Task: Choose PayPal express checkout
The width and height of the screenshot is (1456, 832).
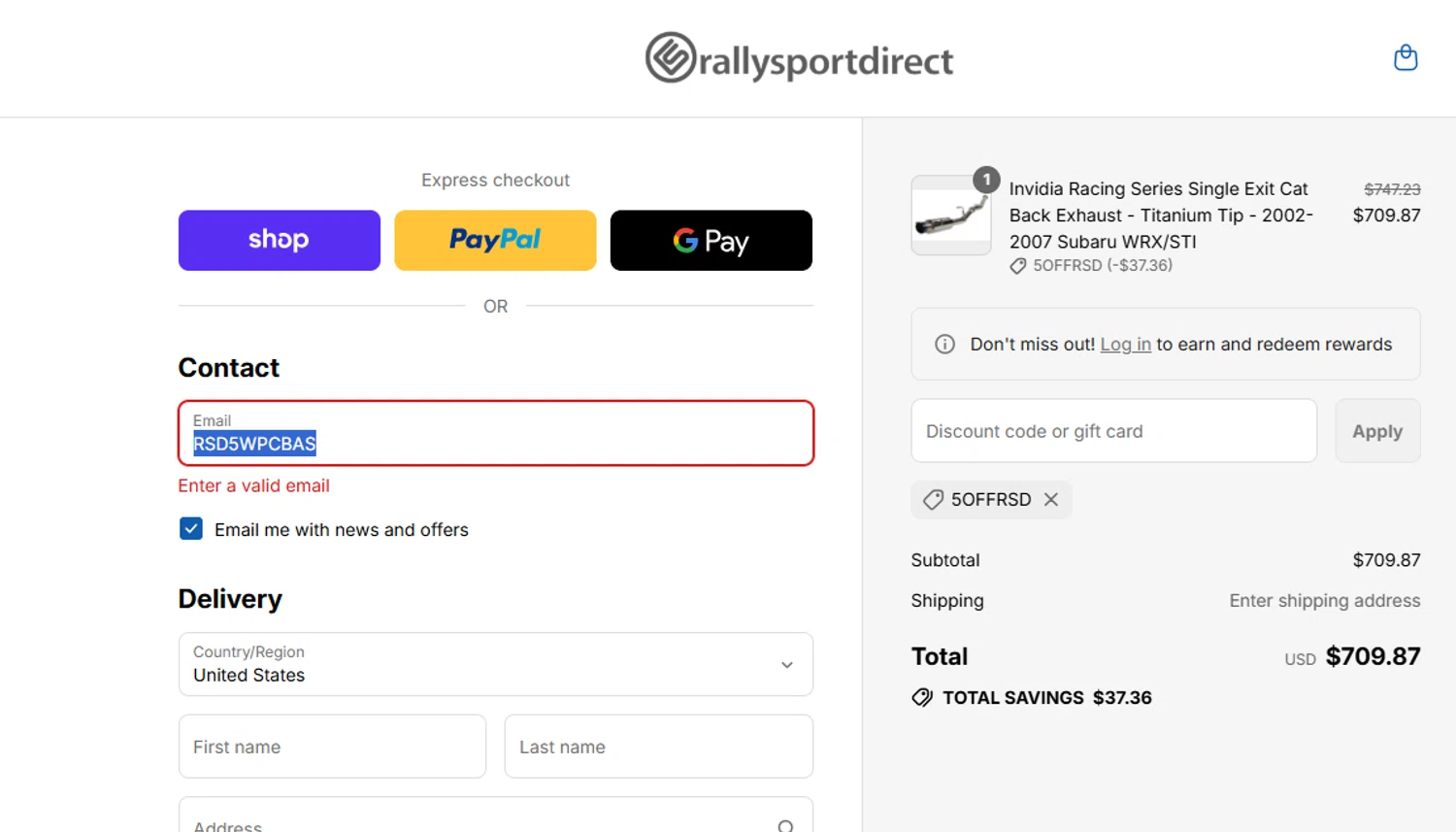Action: (495, 240)
